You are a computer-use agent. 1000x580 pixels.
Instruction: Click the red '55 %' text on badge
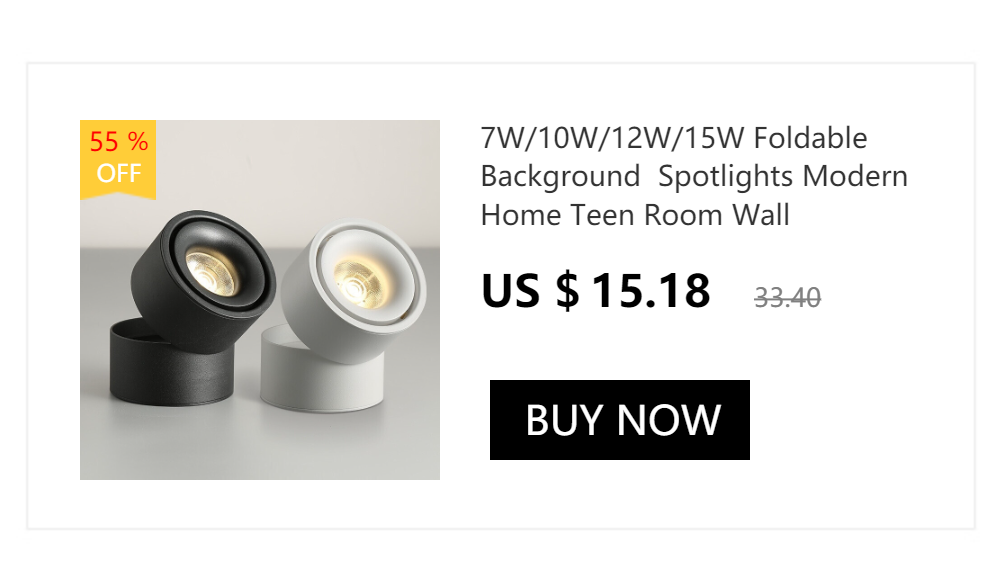[x=119, y=142]
